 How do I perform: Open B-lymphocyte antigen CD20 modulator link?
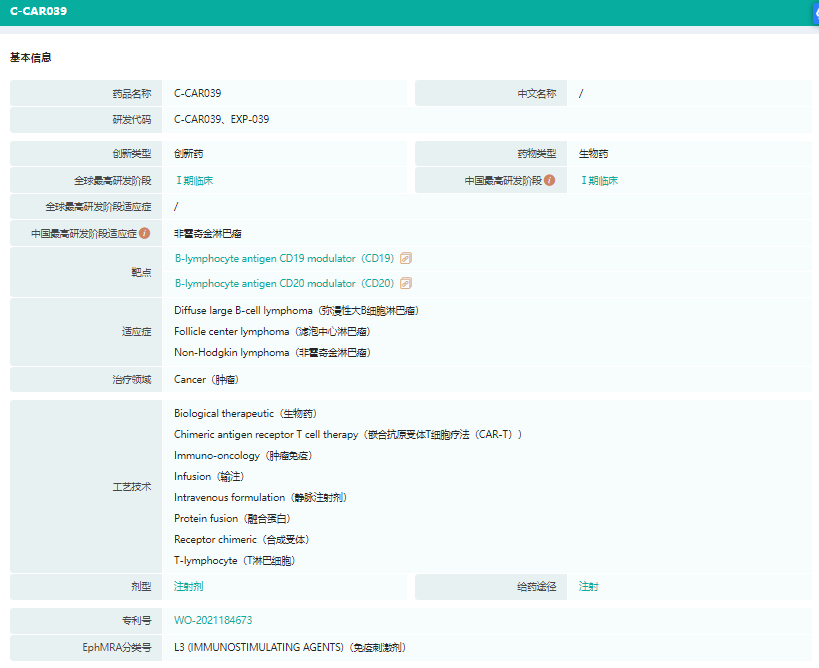pos(284,283)
